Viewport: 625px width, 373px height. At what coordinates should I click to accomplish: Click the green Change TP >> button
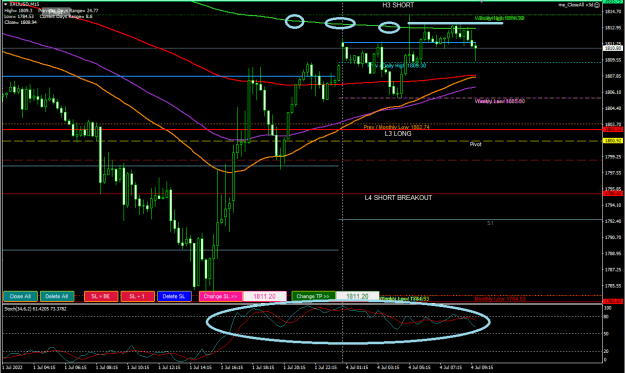tap(313, 296)
